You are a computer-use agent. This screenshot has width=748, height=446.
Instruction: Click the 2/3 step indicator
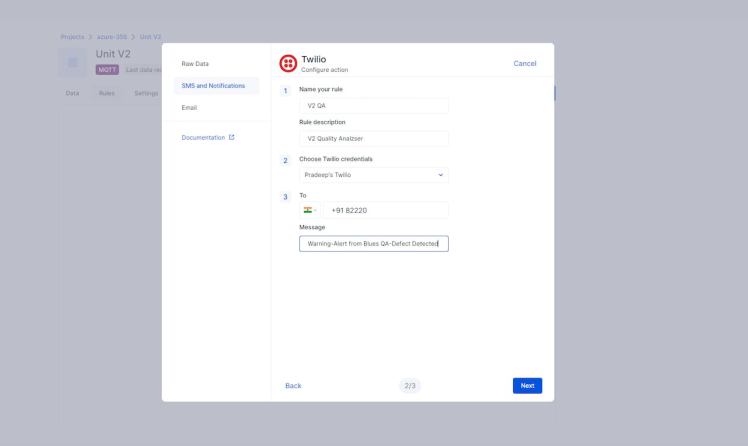(x=410, y=386)
